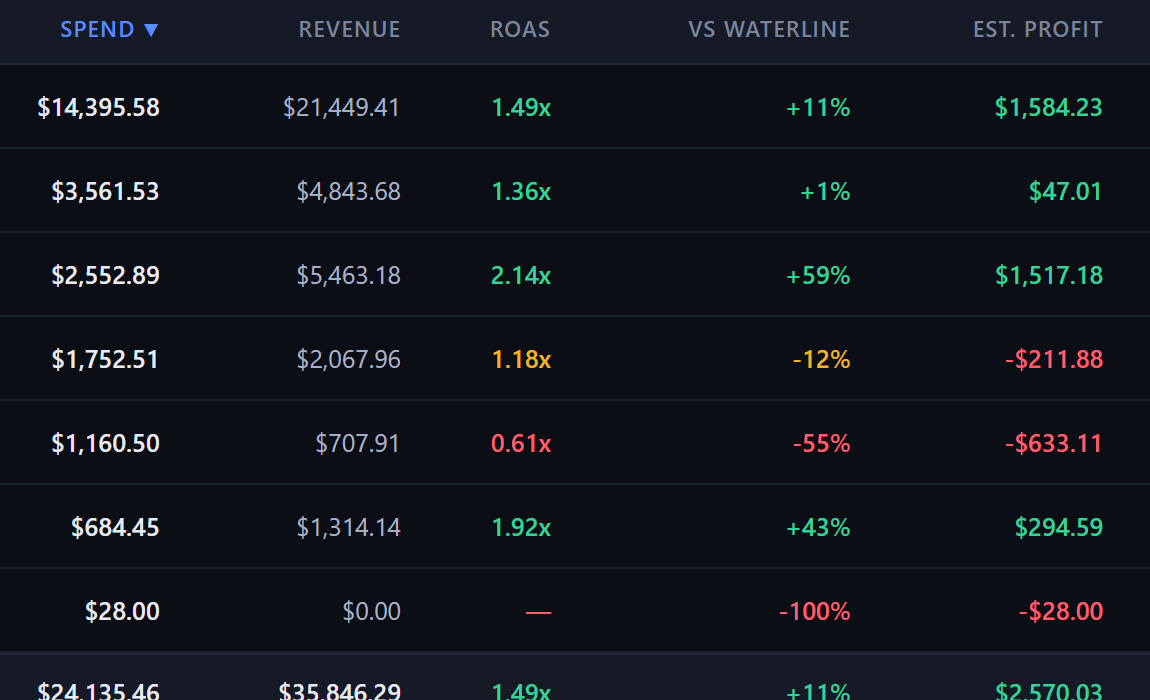This screenshot has width=1150, height=700.
Task: Select the revenue value $0.00
Action: 371,611
